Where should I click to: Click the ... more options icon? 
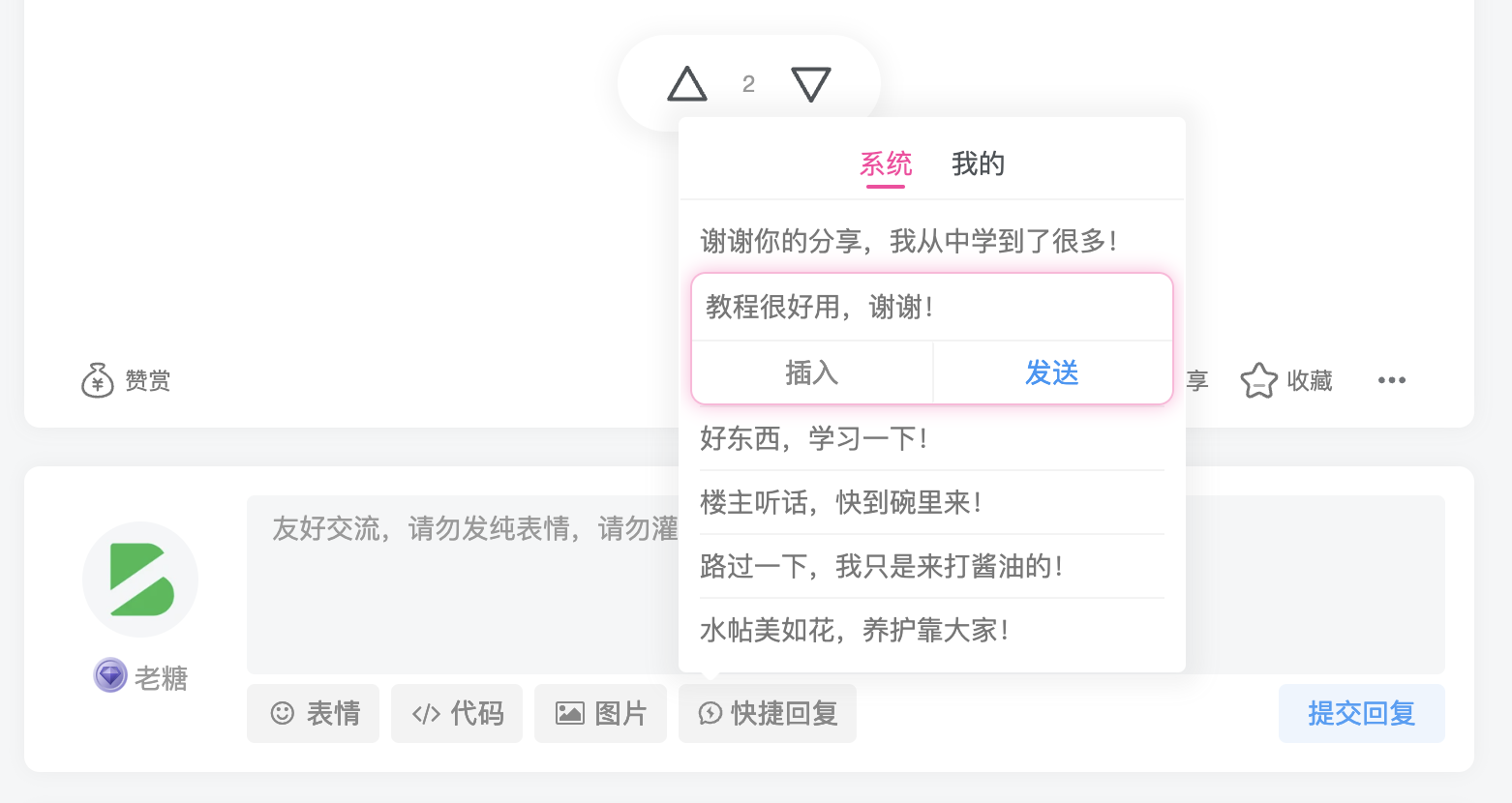pyautogui.click(x=1391, y=382)
